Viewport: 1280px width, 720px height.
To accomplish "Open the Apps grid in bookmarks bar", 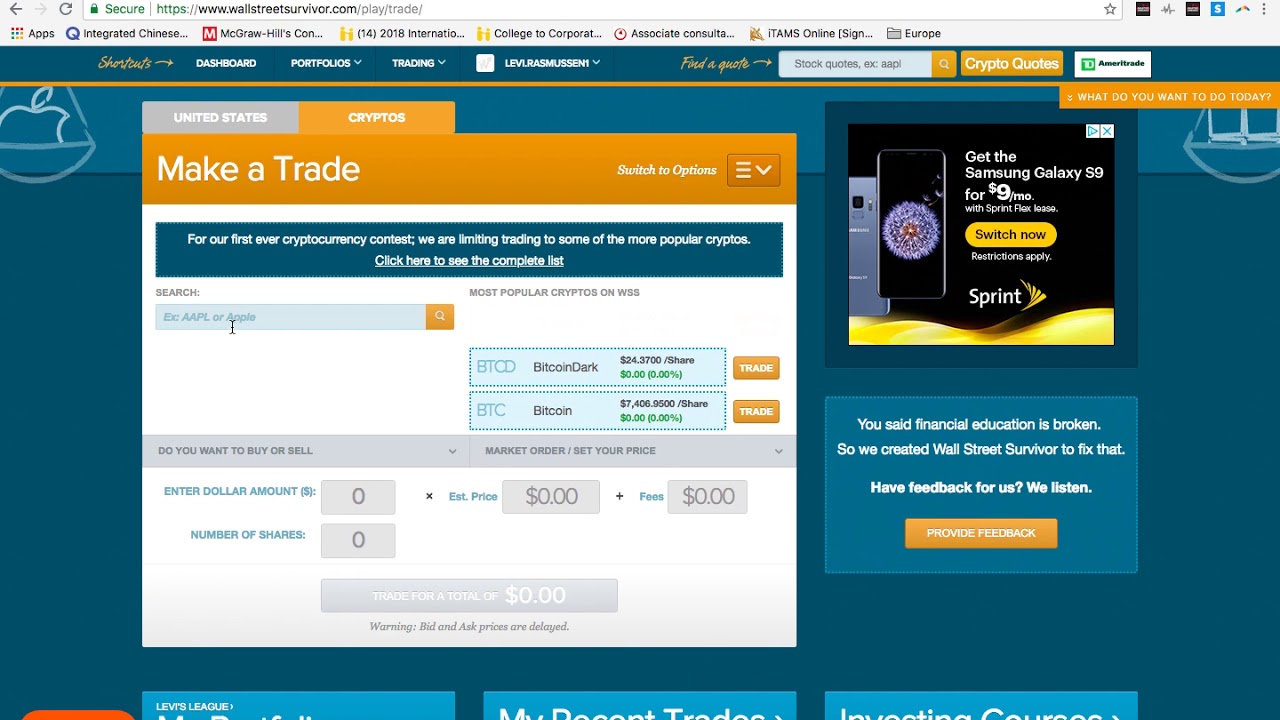I will coord(32,33).
